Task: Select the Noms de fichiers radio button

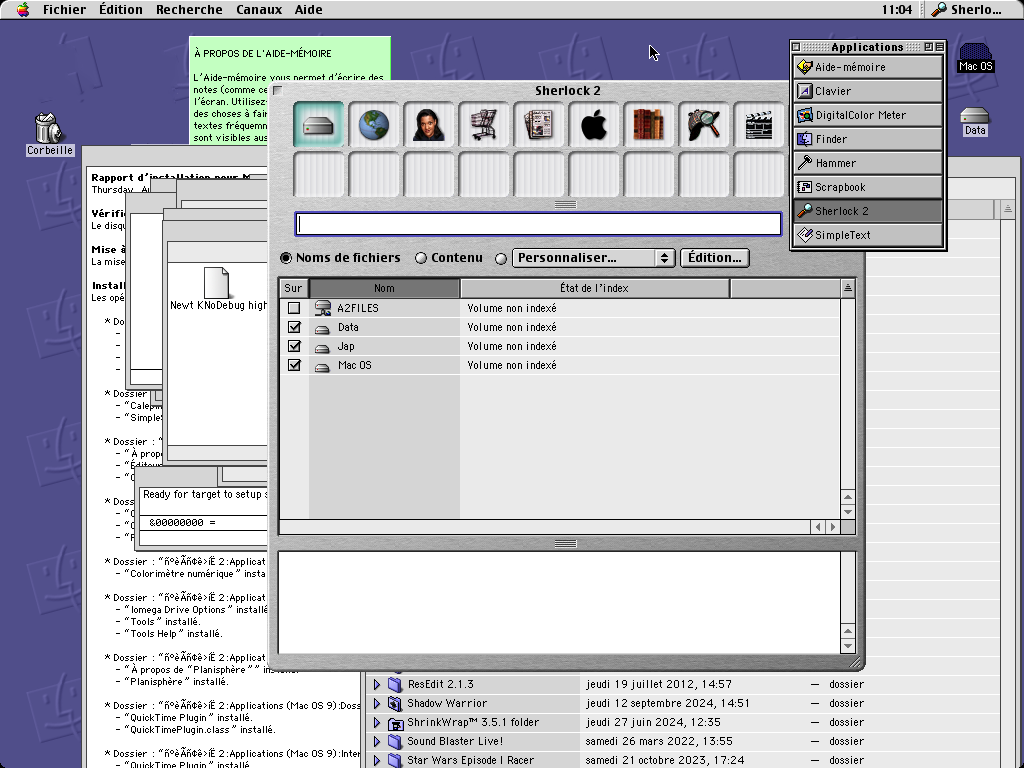Action: [286, 258]
